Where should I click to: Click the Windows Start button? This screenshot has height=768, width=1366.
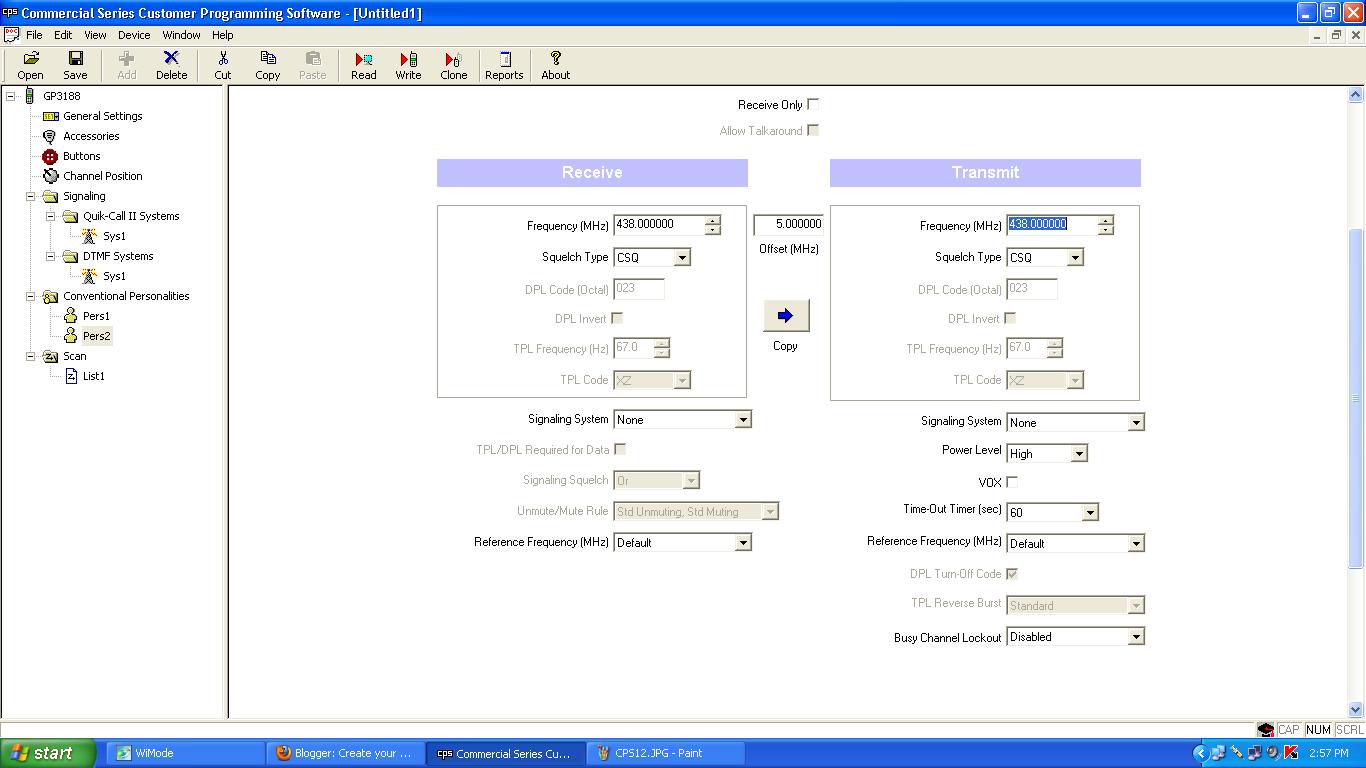47,753
